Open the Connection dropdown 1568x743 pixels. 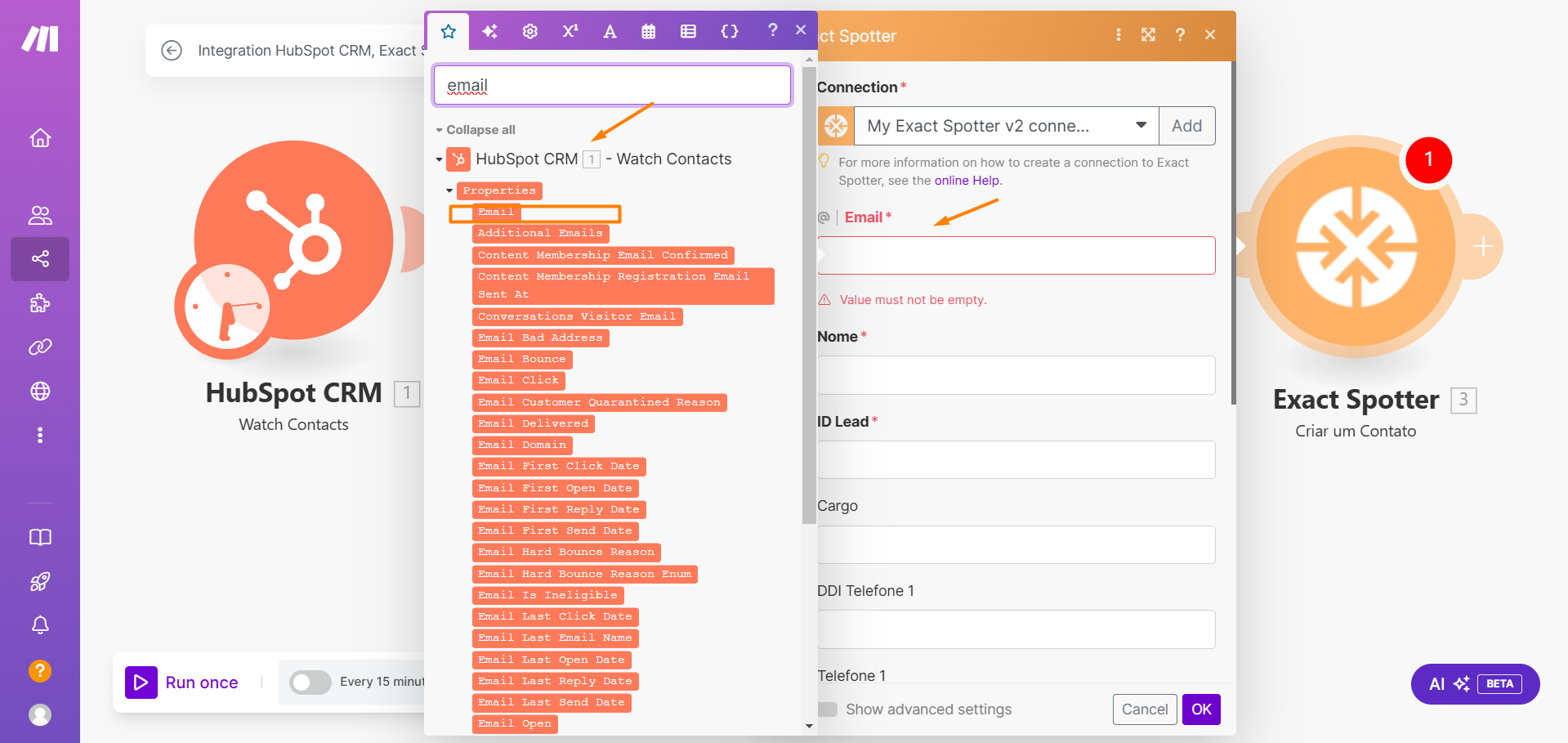click(1006, 126)
